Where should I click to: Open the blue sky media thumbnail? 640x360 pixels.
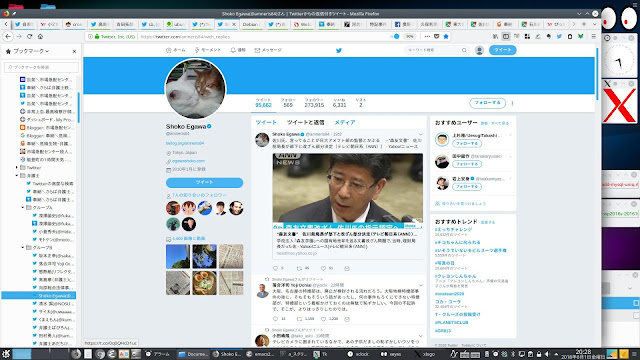pyautogui.click(x=178, y=256)
